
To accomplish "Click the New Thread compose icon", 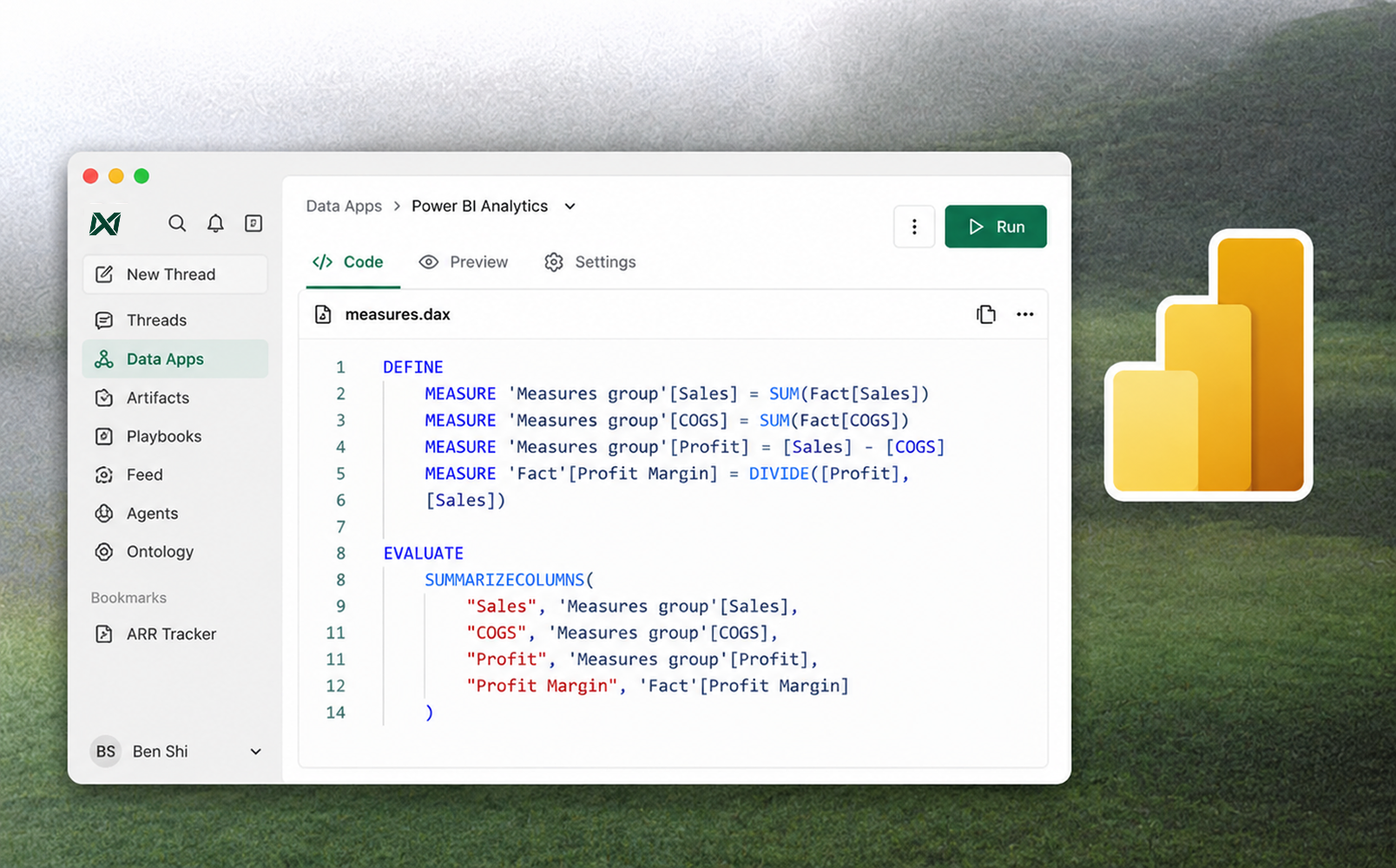I will point(104,274).
